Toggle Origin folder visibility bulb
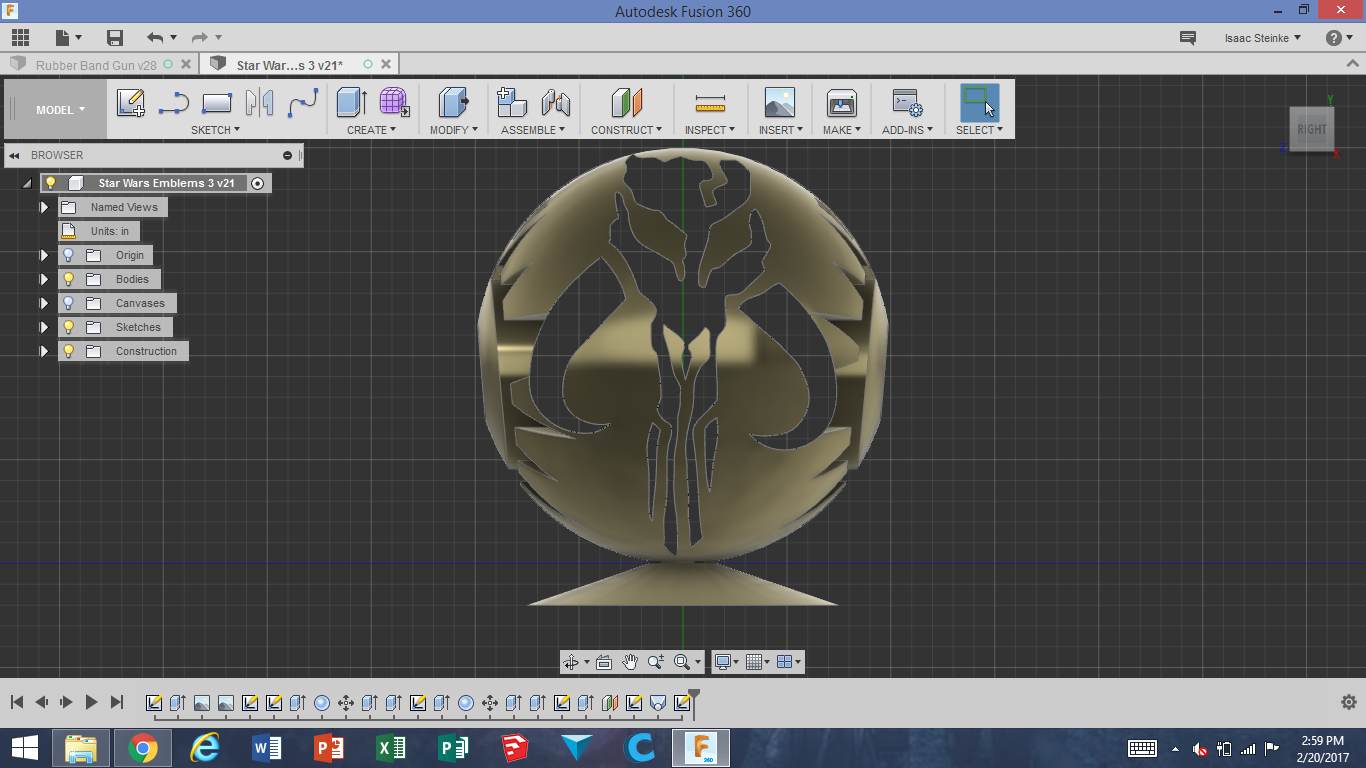1366x768 pixels. click(x=68, y=255)
